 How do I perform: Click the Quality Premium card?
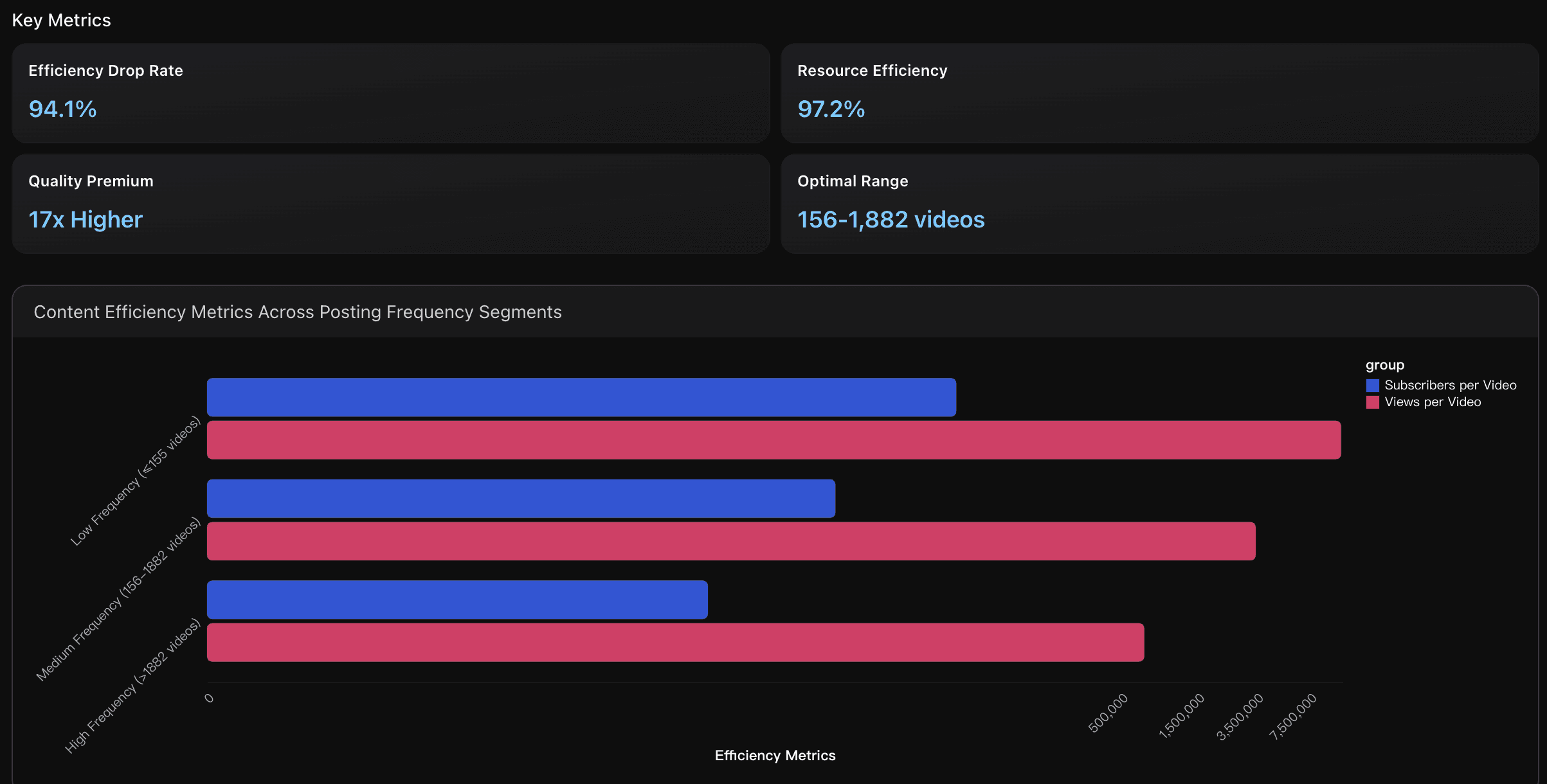[x=390, y=204]
